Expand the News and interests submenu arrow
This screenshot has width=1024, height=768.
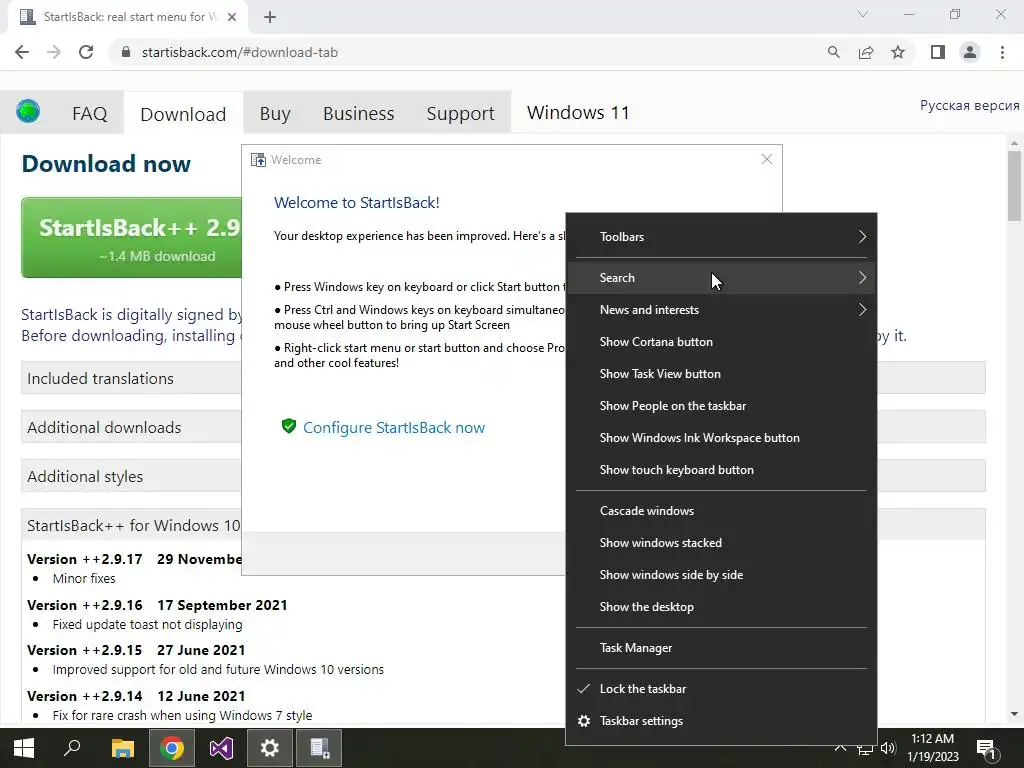[862, 310]
